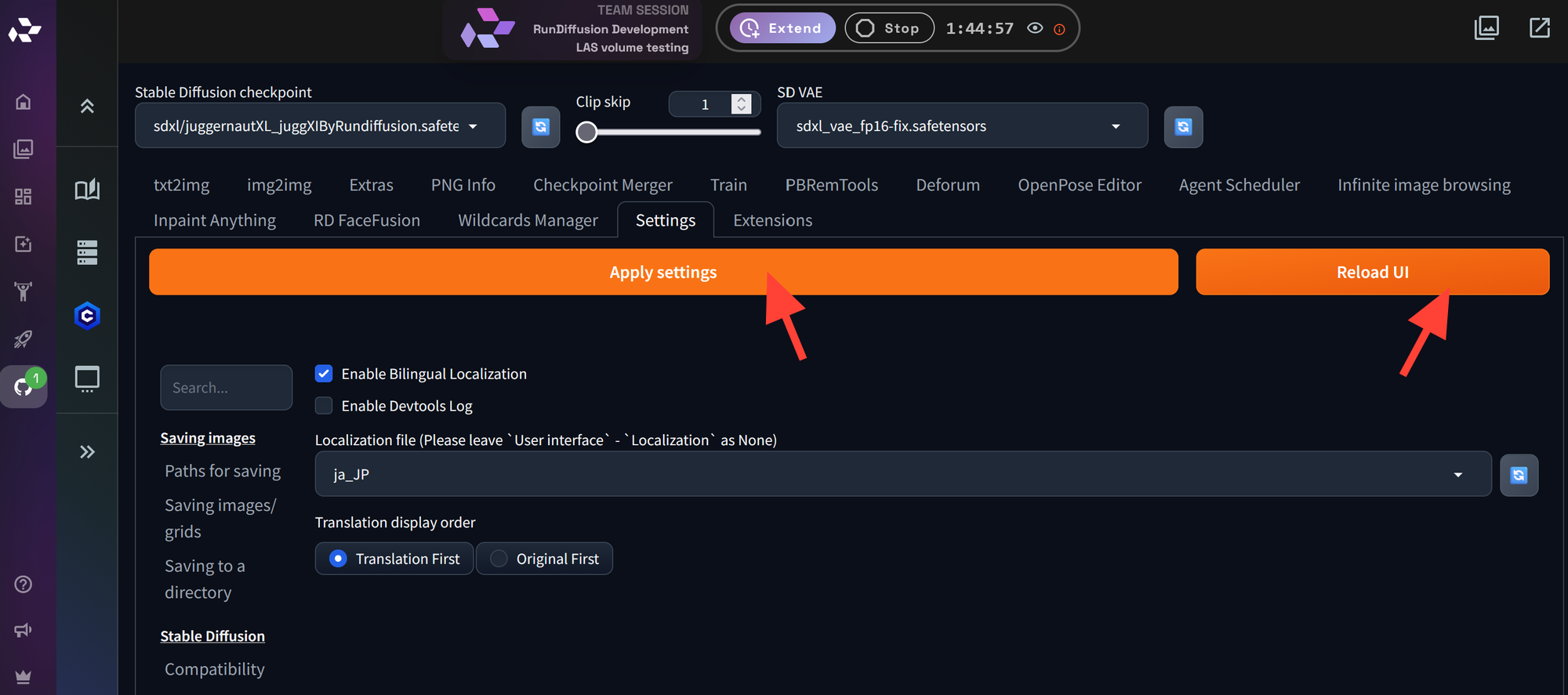
Task: Open Paths for saving settings
Action: pyautogui.click(x=223, y=471)
